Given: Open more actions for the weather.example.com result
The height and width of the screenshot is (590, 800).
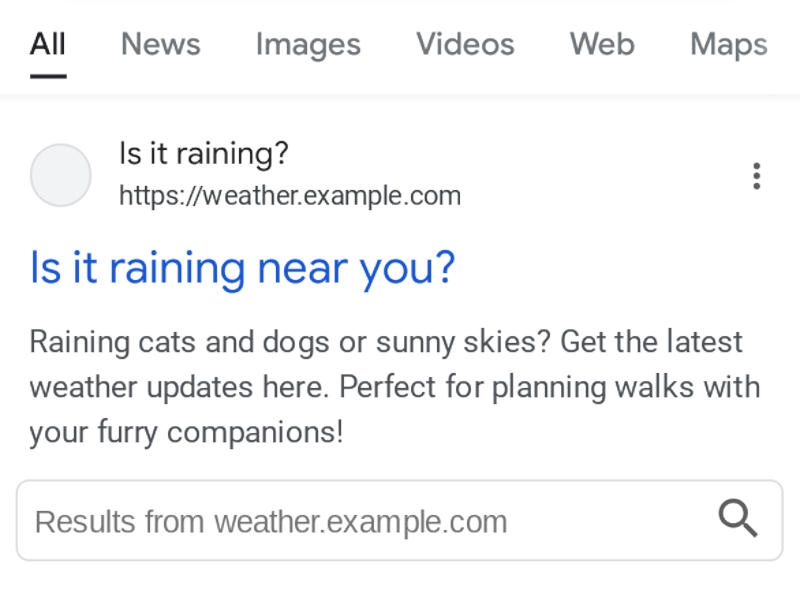Looking at the screenshot, I should click(x=756, y=175).
